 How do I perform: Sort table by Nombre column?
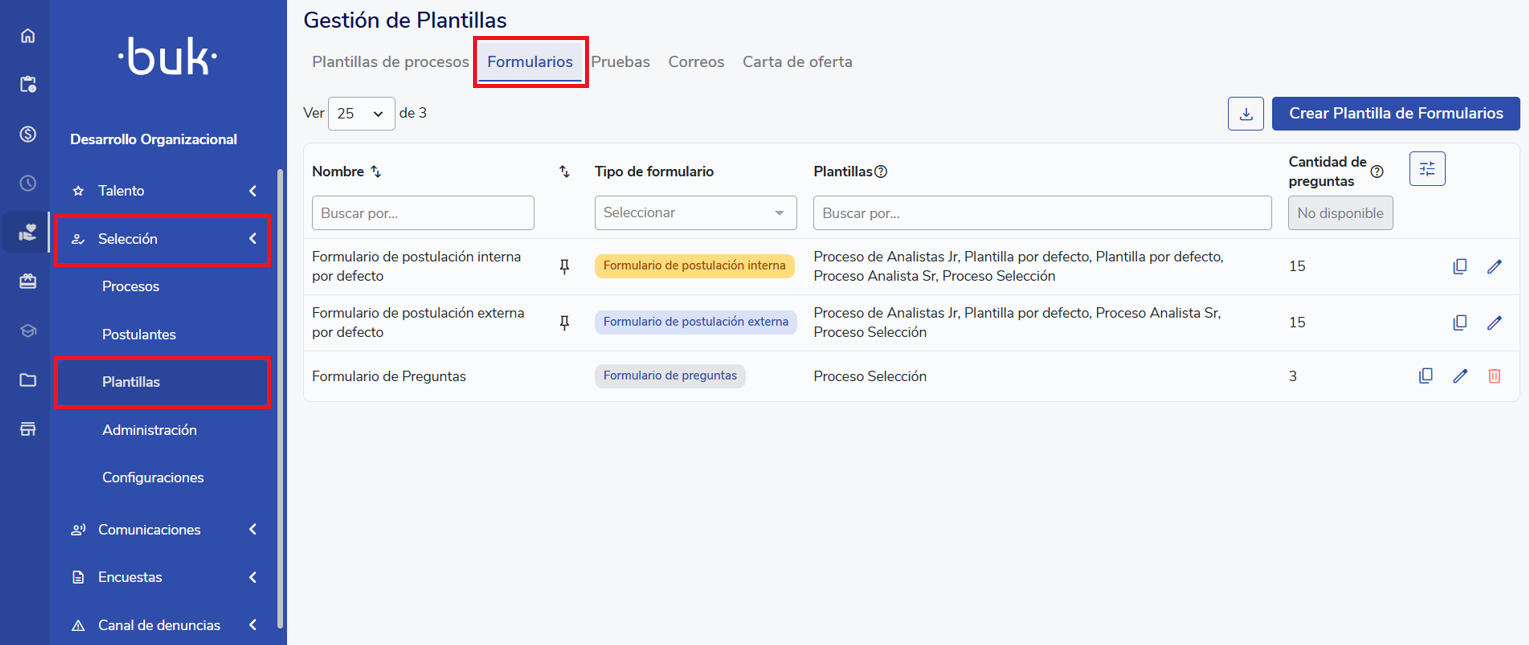(376, 172)
